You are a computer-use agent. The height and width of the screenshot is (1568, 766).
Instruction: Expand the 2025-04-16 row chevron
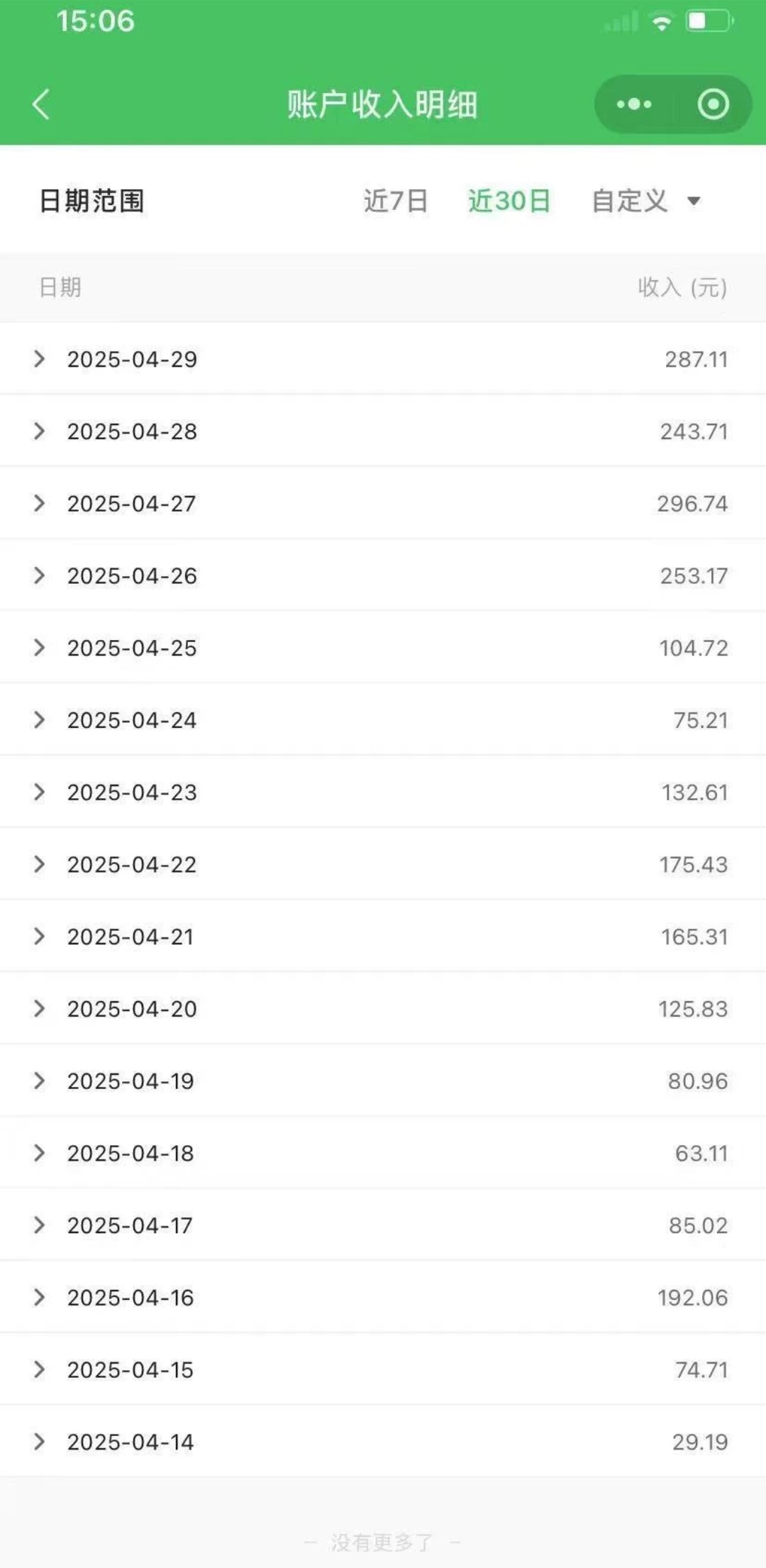pyautogui.click(x=40, y=1298)
